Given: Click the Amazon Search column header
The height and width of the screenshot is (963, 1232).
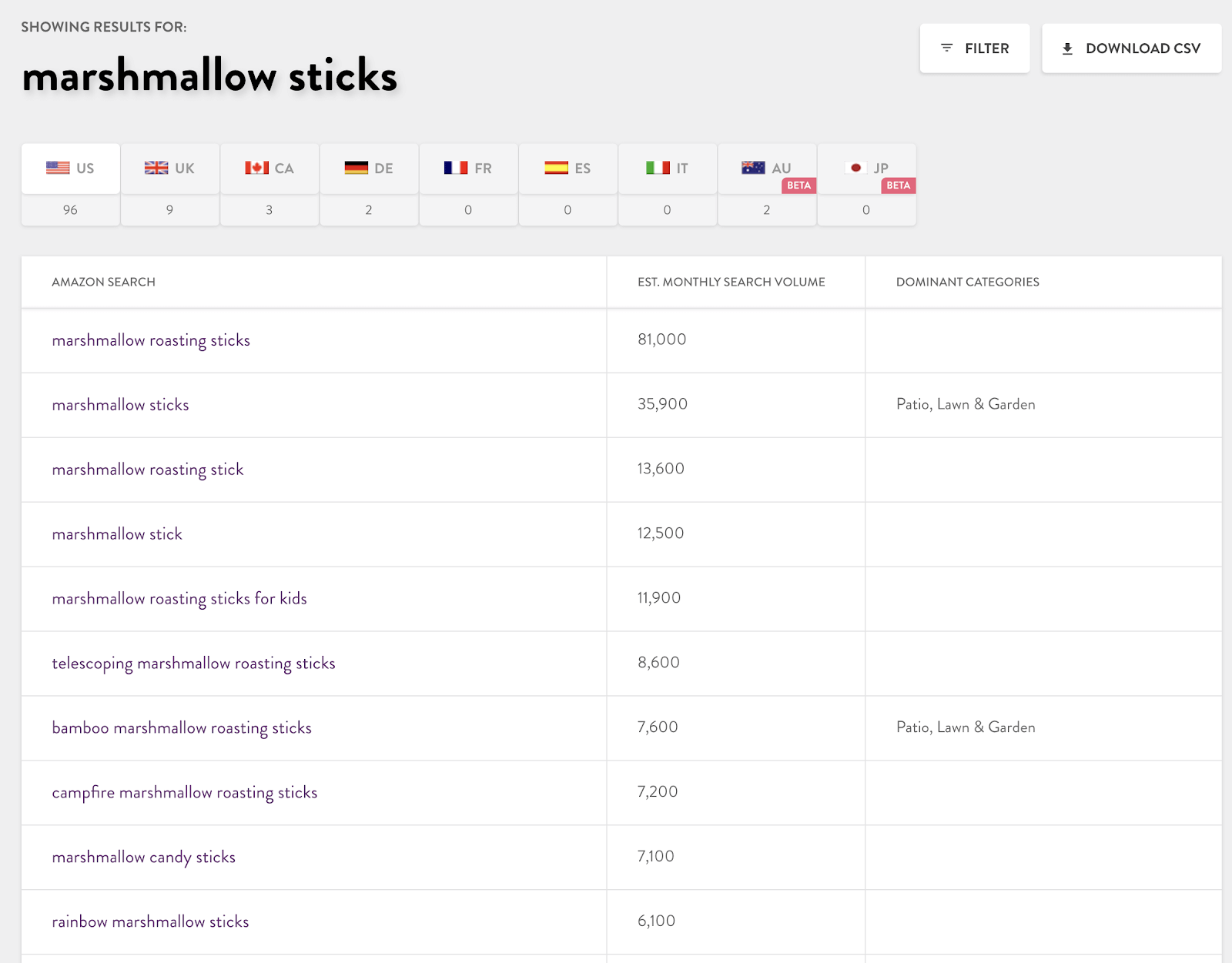Looking at the screenshot, I should pos(104,282).
